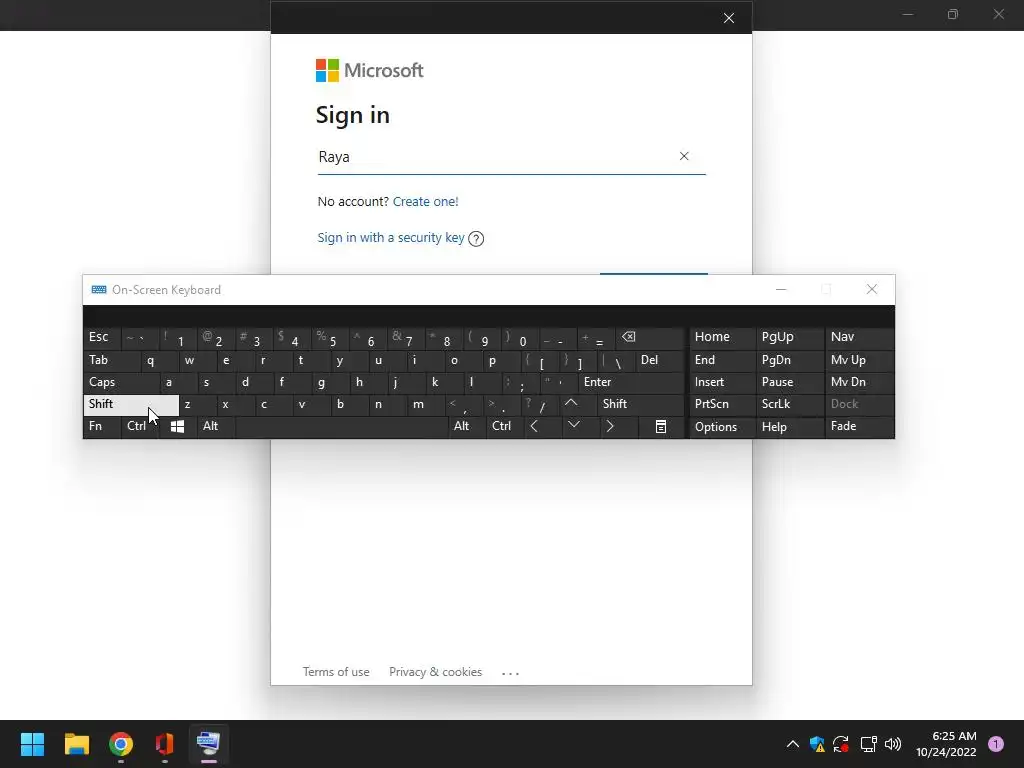Click the PrtScn key
The height and width of the screenshot is (768, 1024).
[x=722, y=404]
